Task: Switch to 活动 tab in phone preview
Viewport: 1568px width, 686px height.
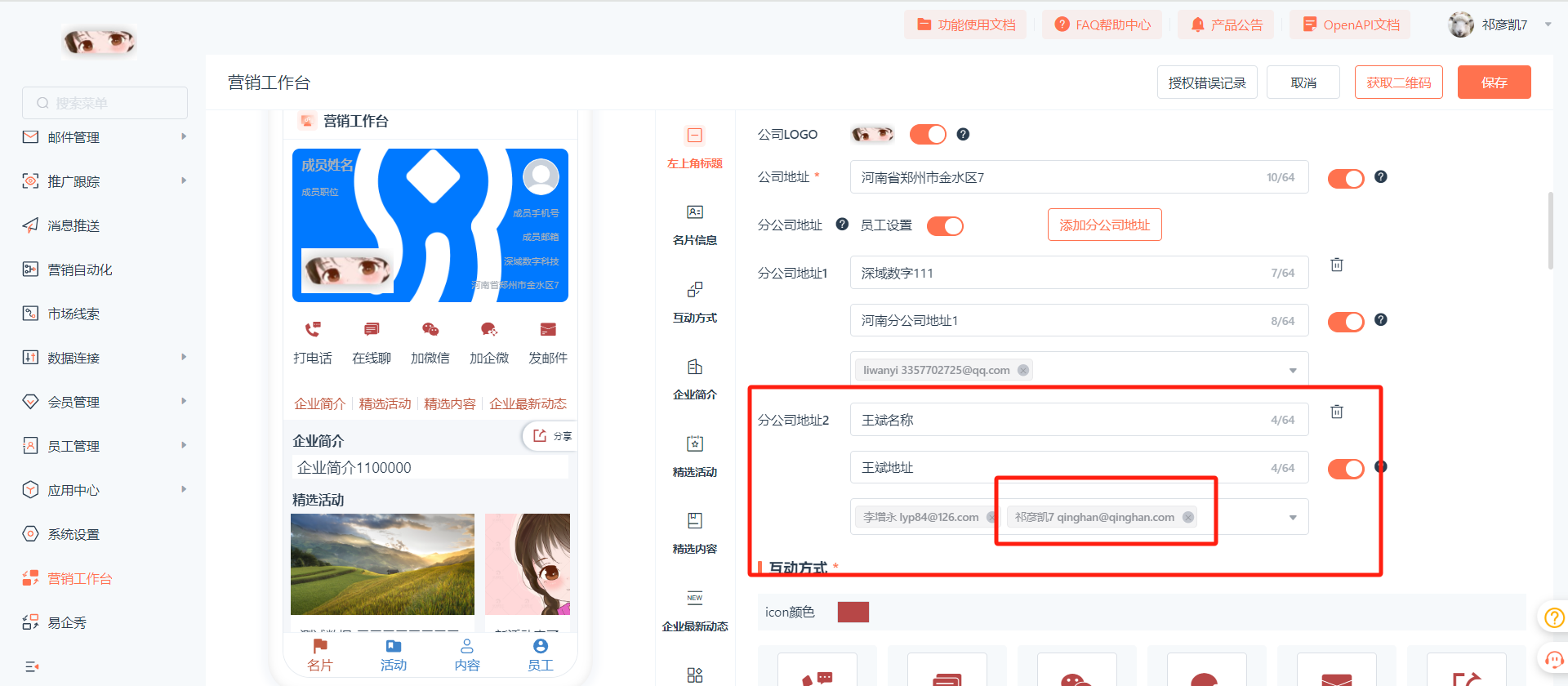Action: click(x=394, y=656)
